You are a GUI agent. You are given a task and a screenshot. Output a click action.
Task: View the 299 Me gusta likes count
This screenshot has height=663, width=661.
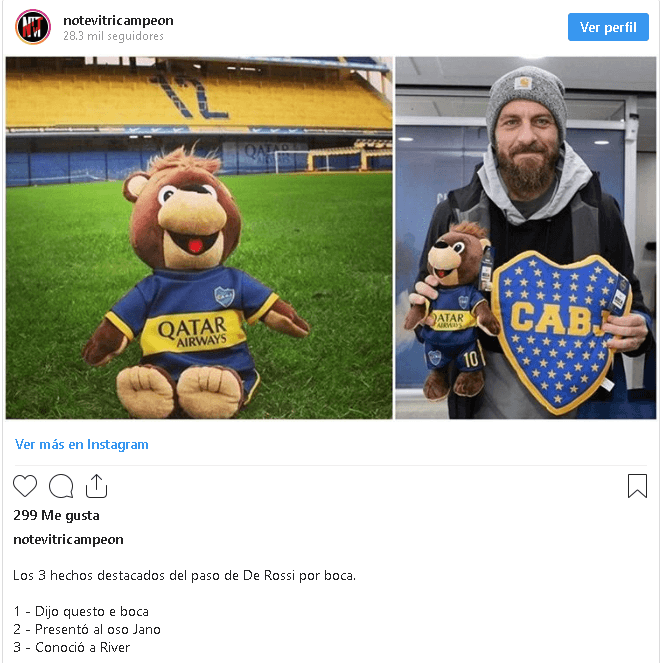click(x=56, y=515)
